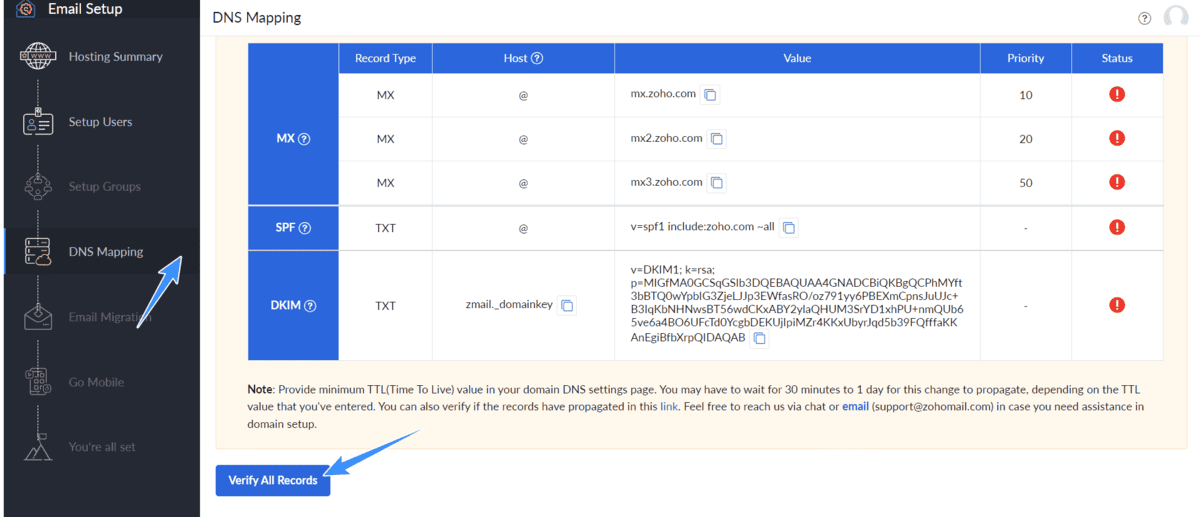Select the zmail._domainkey text
1200x517 pixels.
point(509,305)
